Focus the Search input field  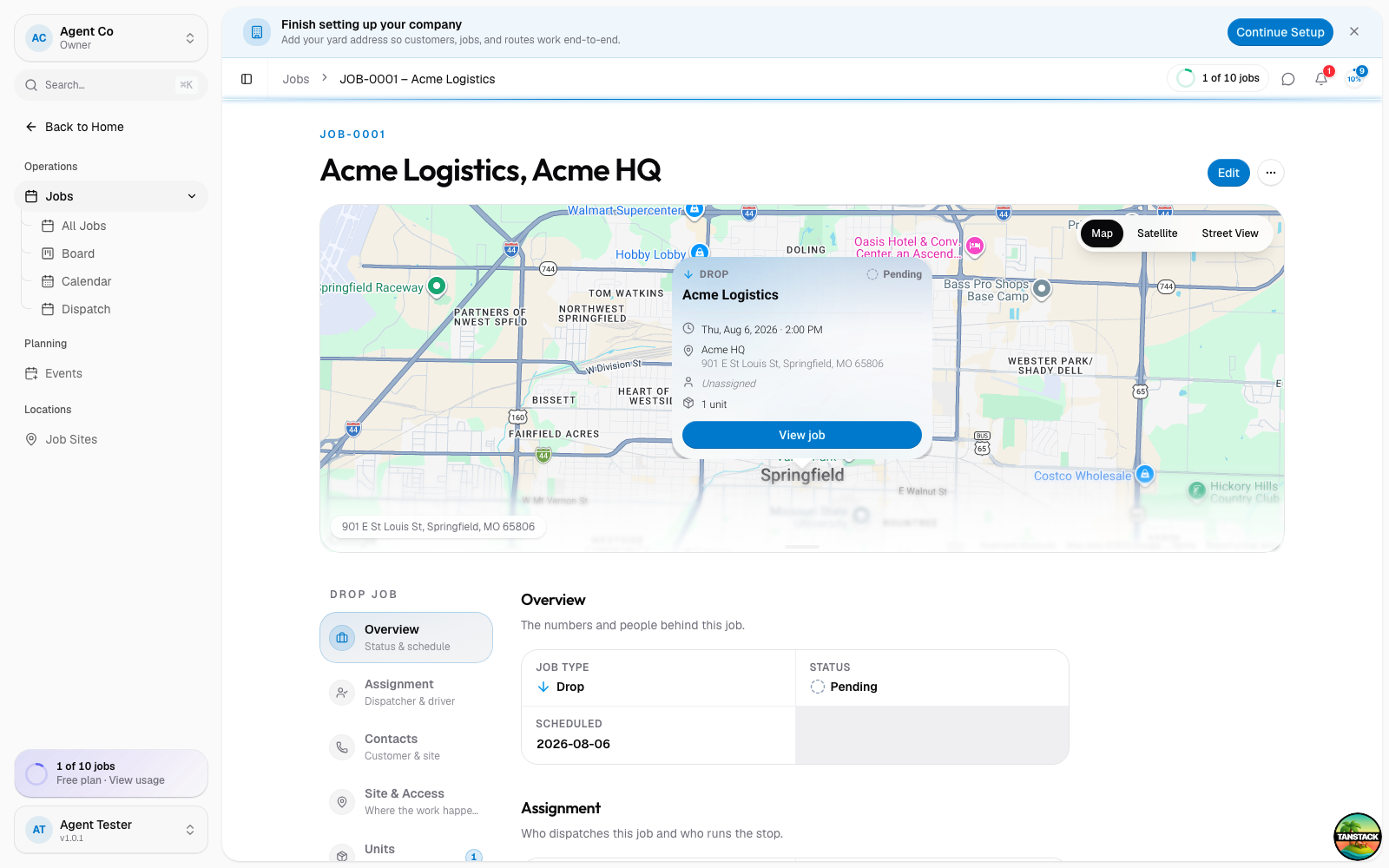[111, 85]
